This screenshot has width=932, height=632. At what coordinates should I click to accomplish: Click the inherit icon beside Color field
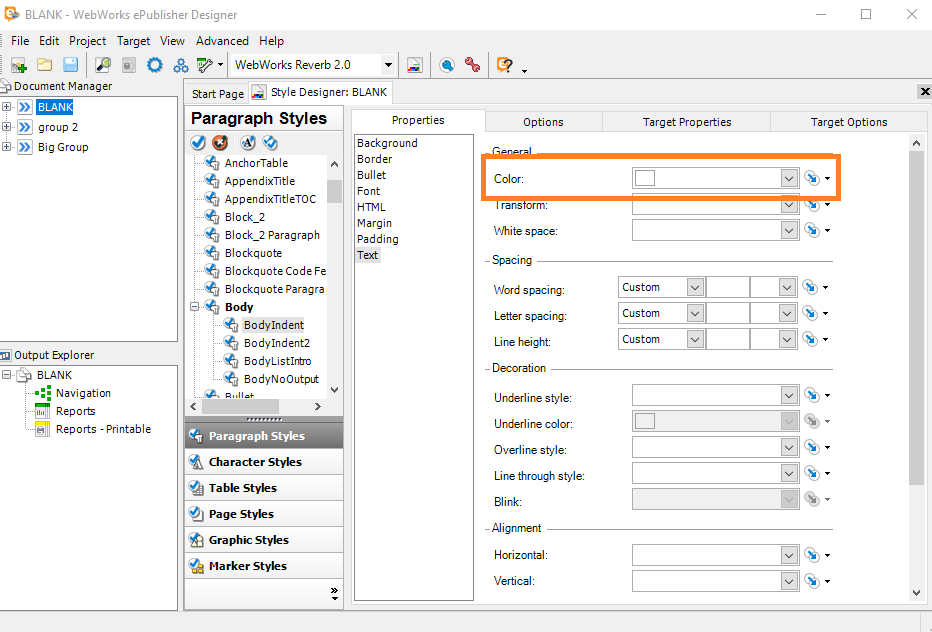pyautogui.click(x=812, y=179)
